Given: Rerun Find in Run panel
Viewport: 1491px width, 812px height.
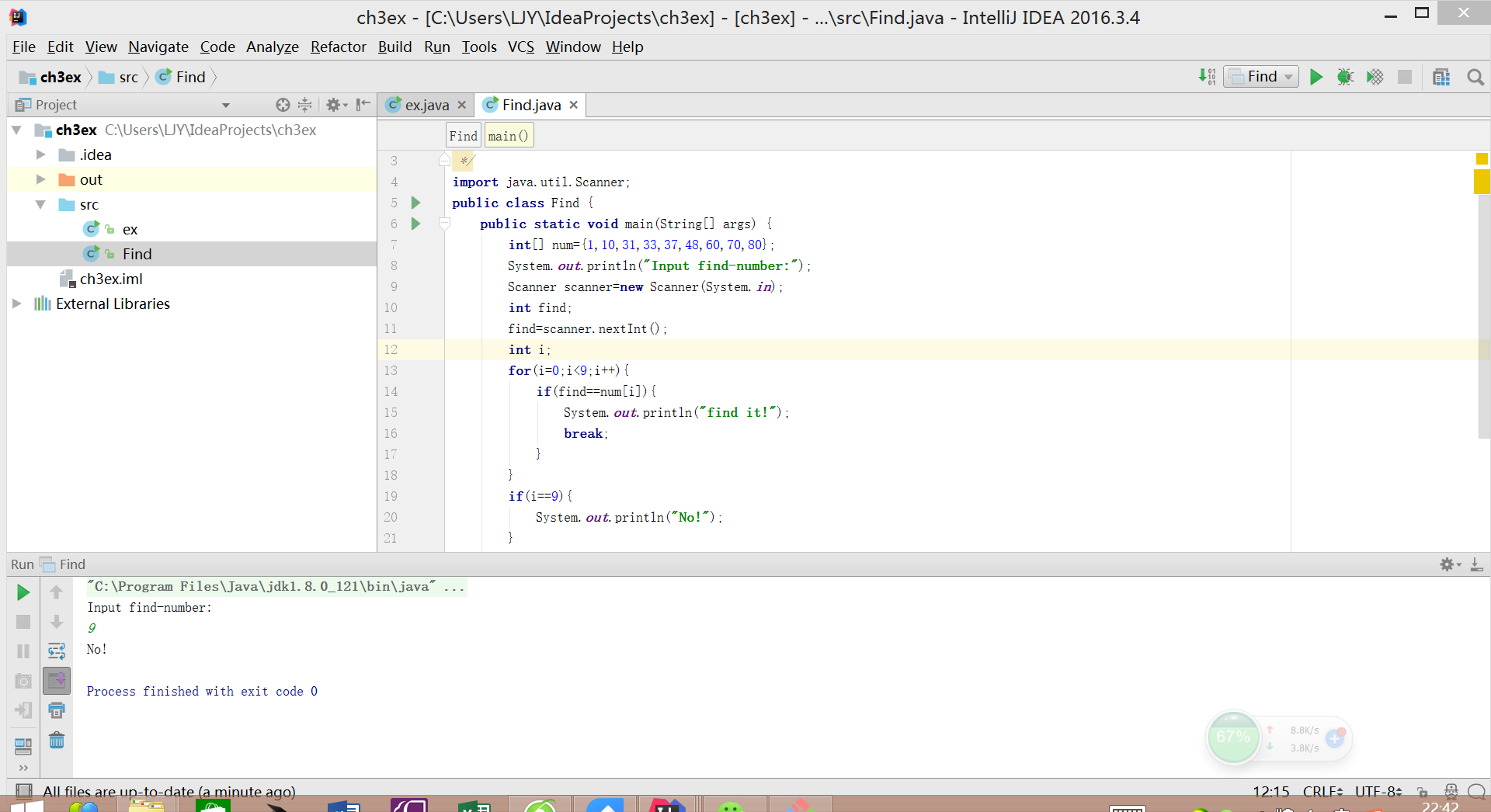Looking at the screenshot, I should [23, 593].
